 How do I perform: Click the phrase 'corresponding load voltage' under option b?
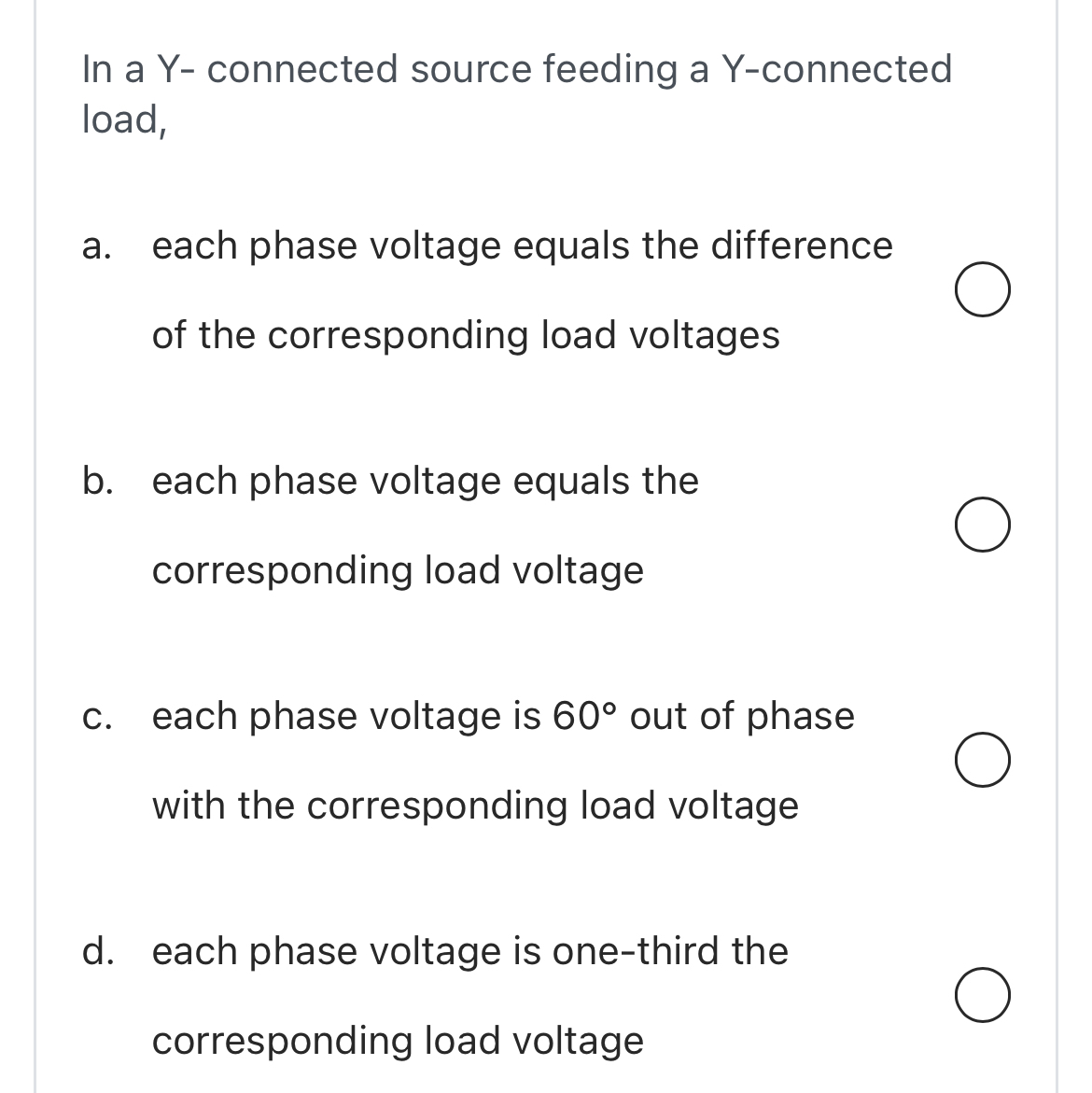click(x=397, y=571)
